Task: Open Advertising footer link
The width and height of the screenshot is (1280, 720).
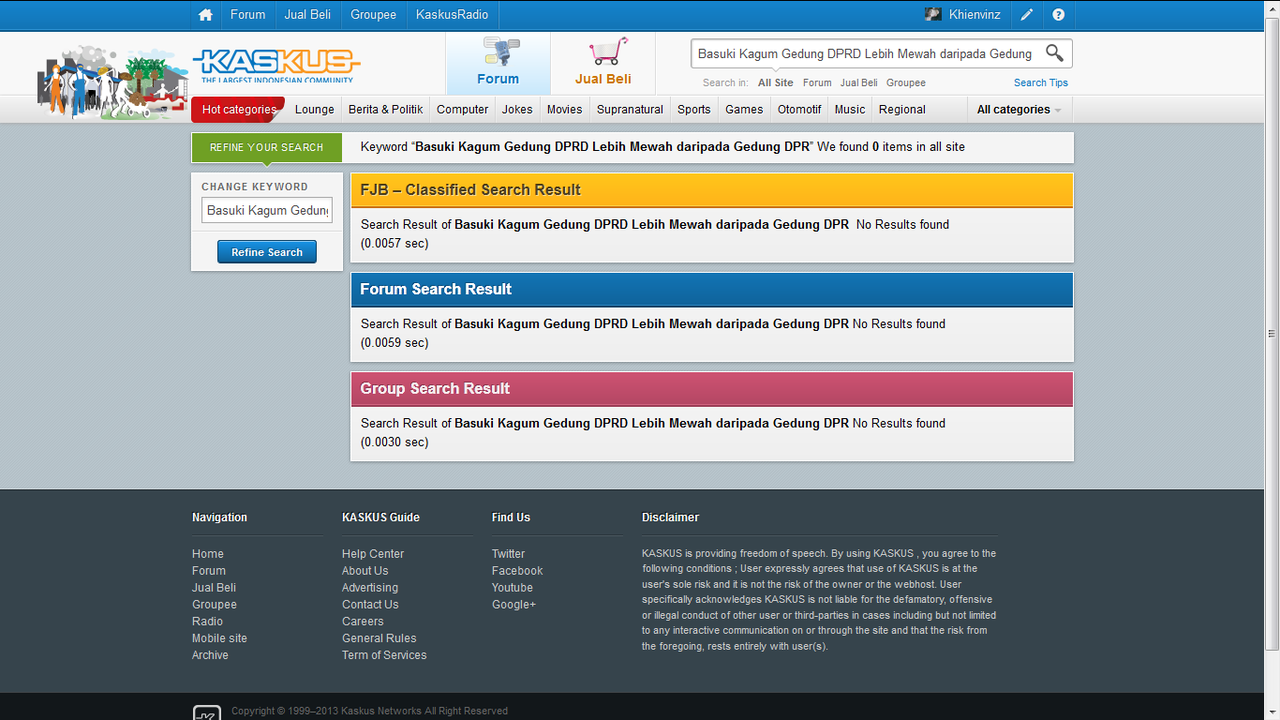Action: click(x=370, y=588)
